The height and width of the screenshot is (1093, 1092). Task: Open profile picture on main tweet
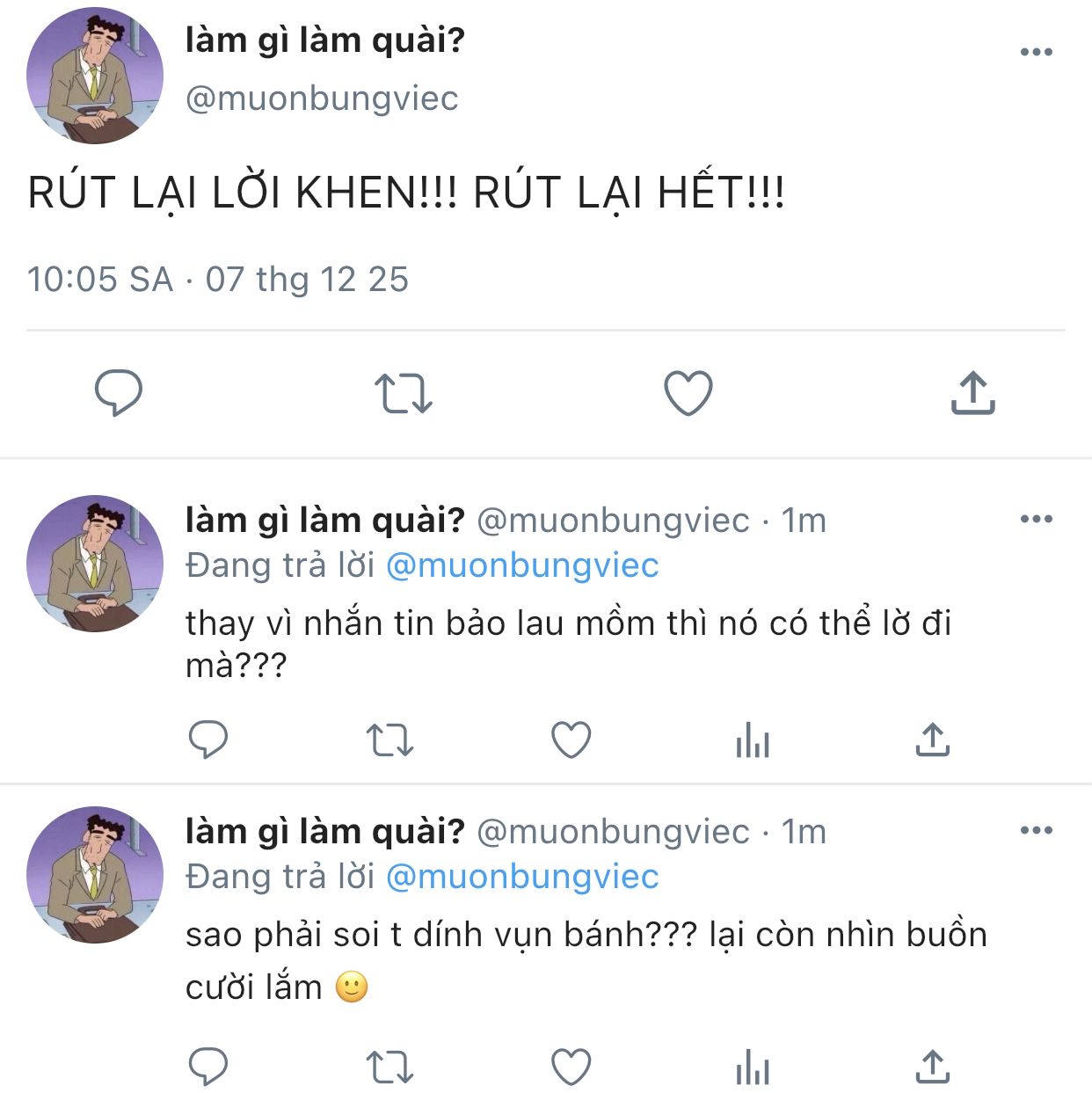[95, 76]
